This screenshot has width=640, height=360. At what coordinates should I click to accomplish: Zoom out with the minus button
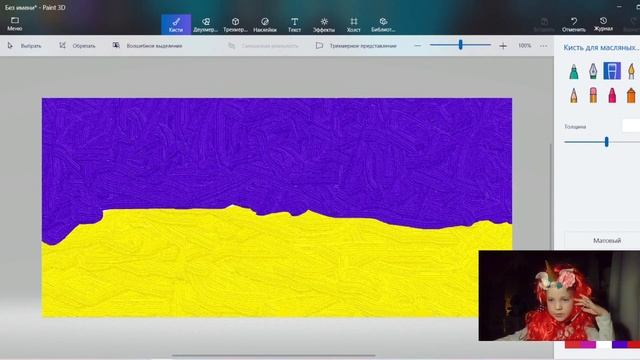(417, 46)
